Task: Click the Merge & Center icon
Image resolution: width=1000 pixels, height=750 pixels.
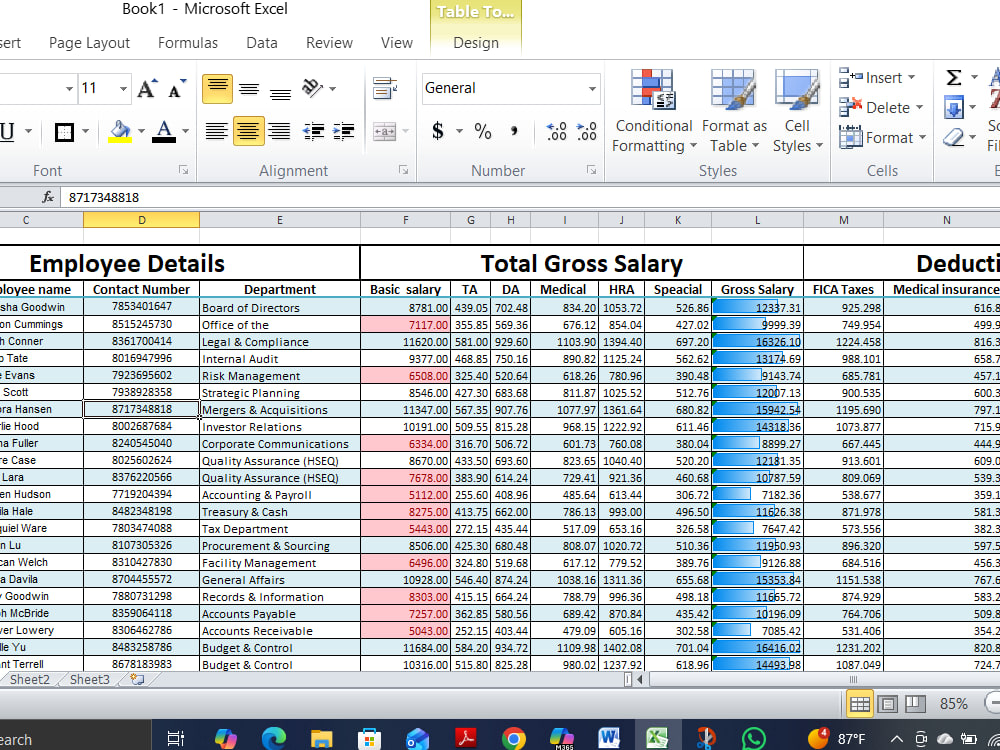Action: pos(385,131)
